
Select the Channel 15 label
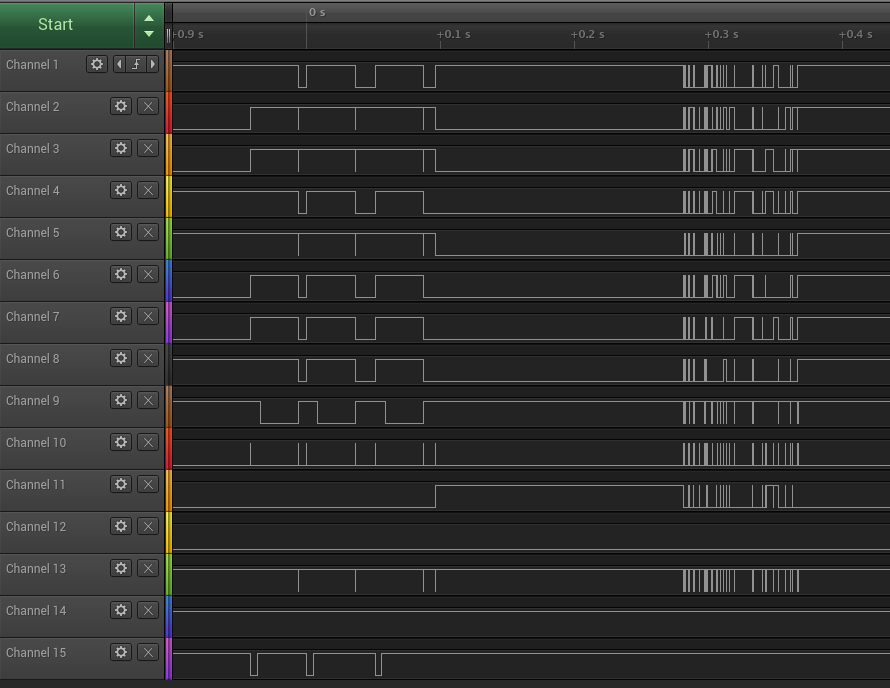(x=36, y=653)
